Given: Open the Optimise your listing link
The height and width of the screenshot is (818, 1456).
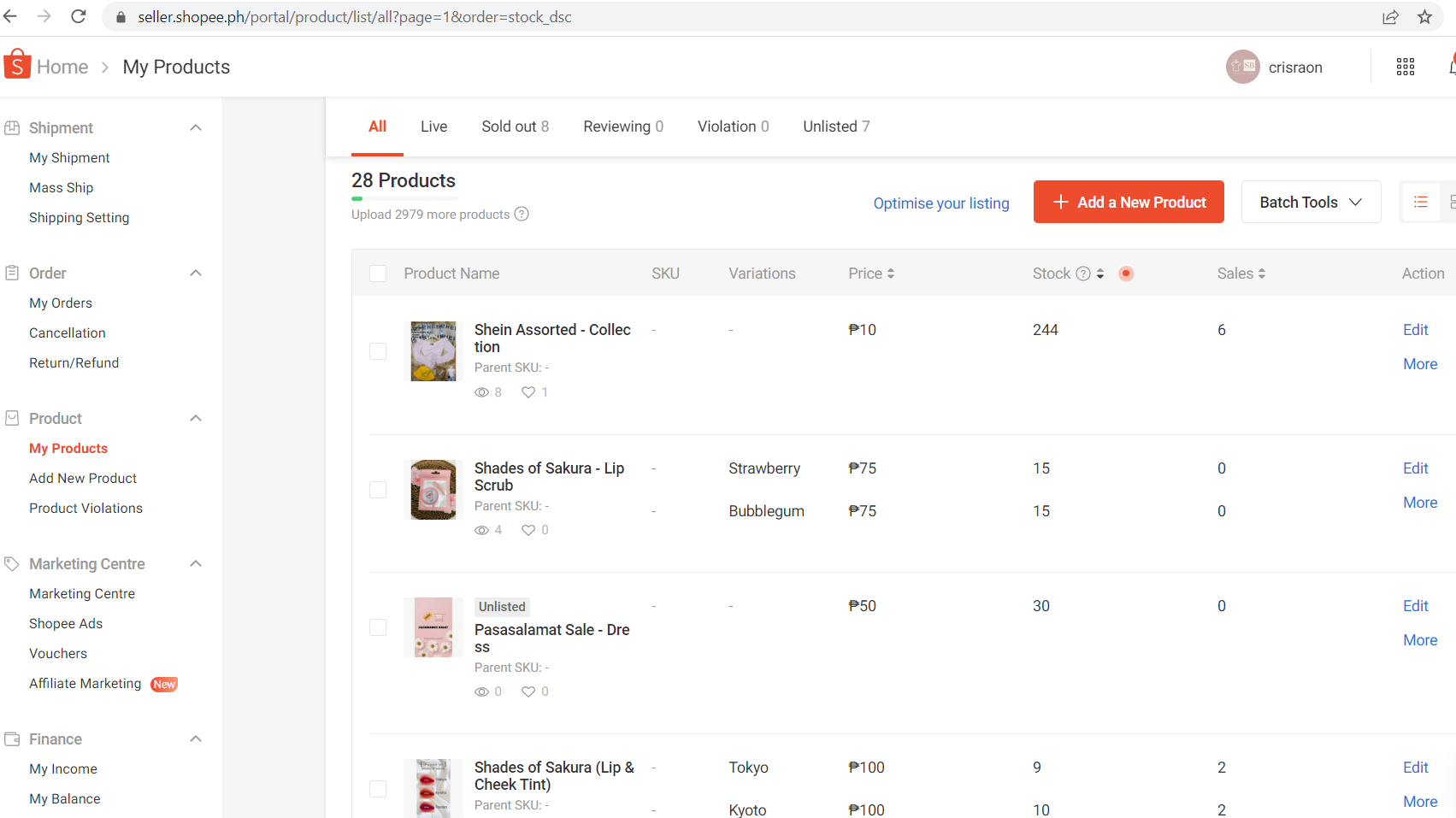Looking at the screenshot, I should click(x=941, y=203).
